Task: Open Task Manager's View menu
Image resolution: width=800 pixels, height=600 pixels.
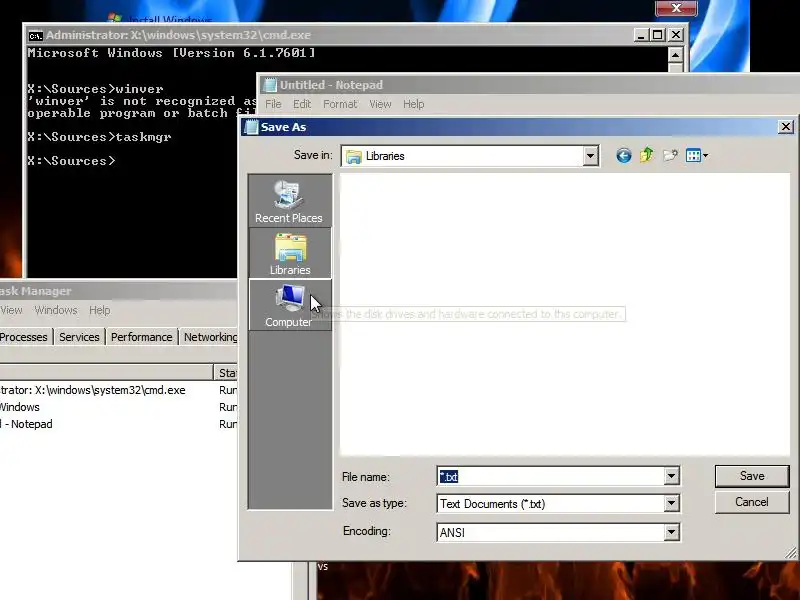Action: tap(11, 310)
